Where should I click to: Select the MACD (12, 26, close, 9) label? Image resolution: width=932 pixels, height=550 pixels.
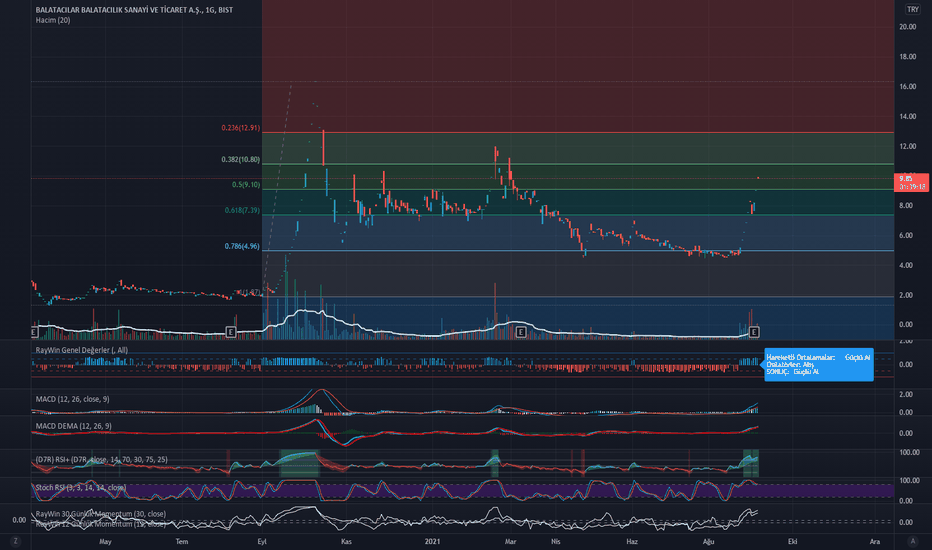73,399
